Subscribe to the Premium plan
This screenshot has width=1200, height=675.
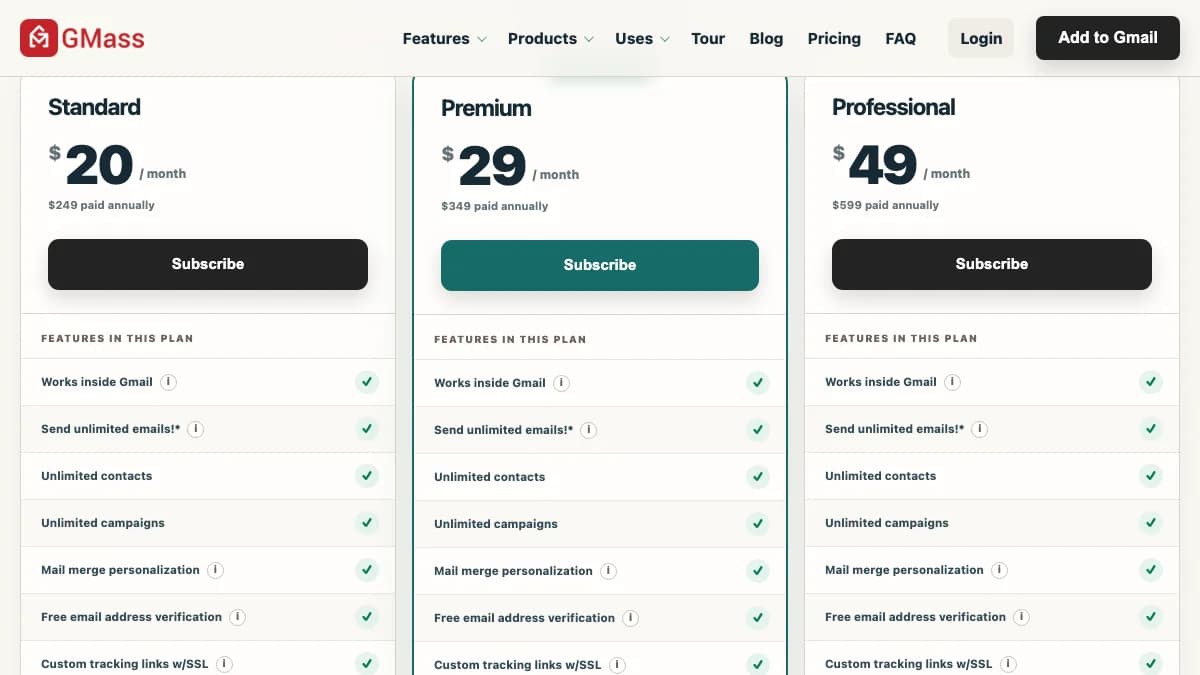tap(600, 265)
